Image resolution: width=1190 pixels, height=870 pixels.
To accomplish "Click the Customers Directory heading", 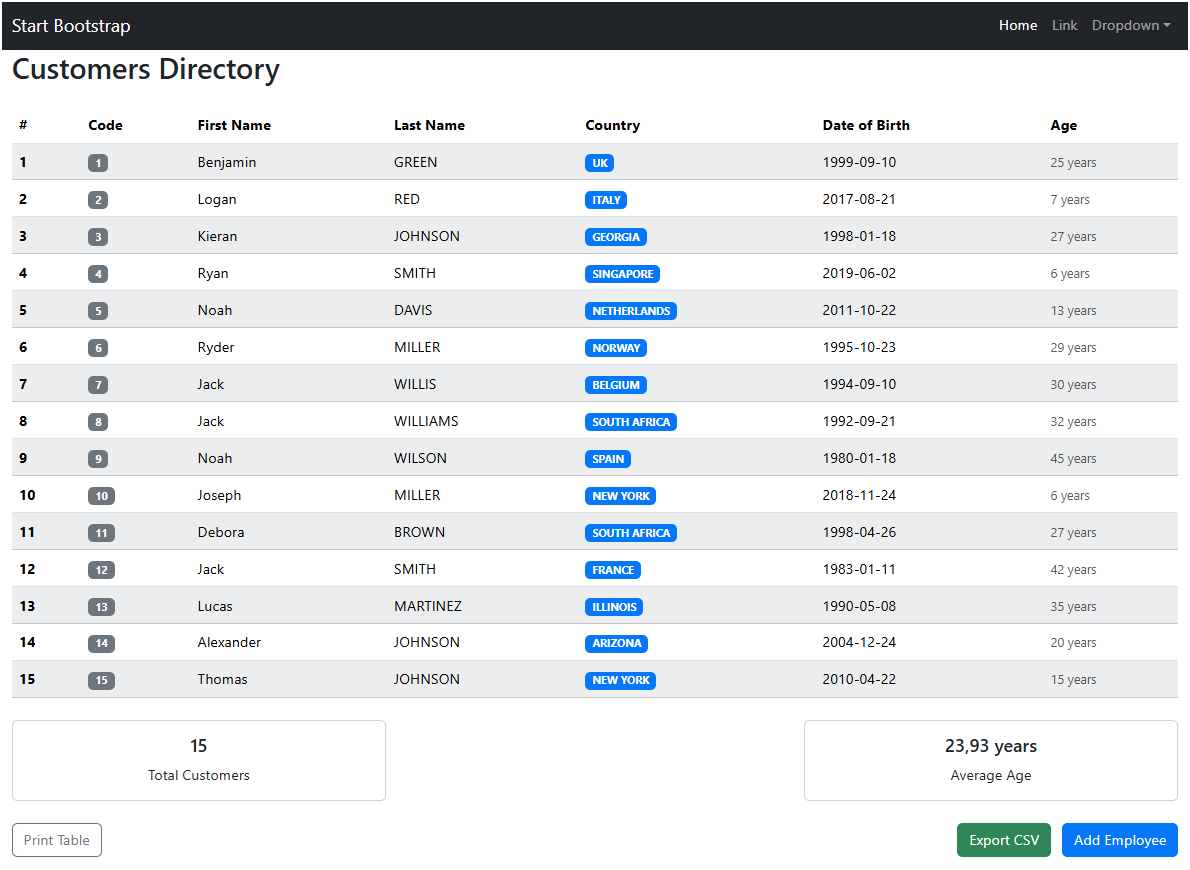I will 146,69.
